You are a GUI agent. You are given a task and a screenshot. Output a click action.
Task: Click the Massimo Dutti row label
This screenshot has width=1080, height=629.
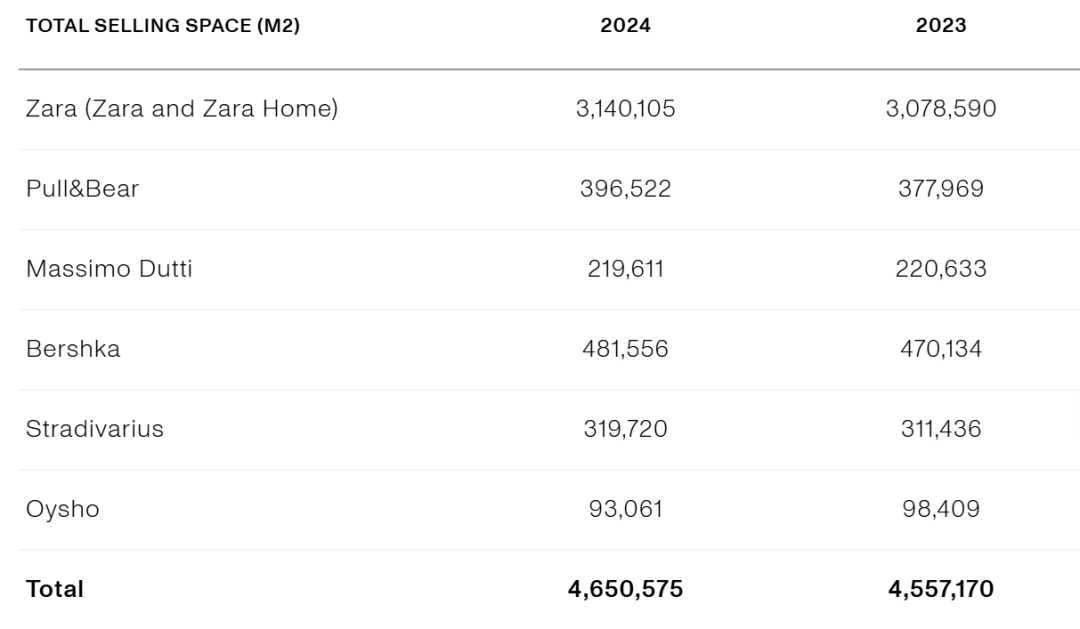click(x=109, y=269)
